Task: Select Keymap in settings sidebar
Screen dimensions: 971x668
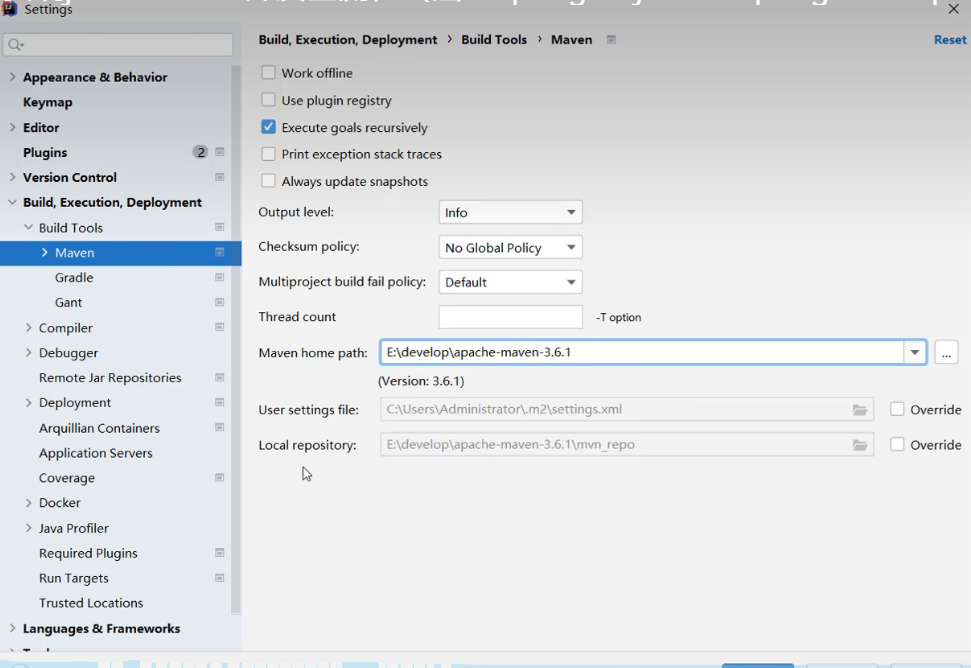Action: pos(48,102)
